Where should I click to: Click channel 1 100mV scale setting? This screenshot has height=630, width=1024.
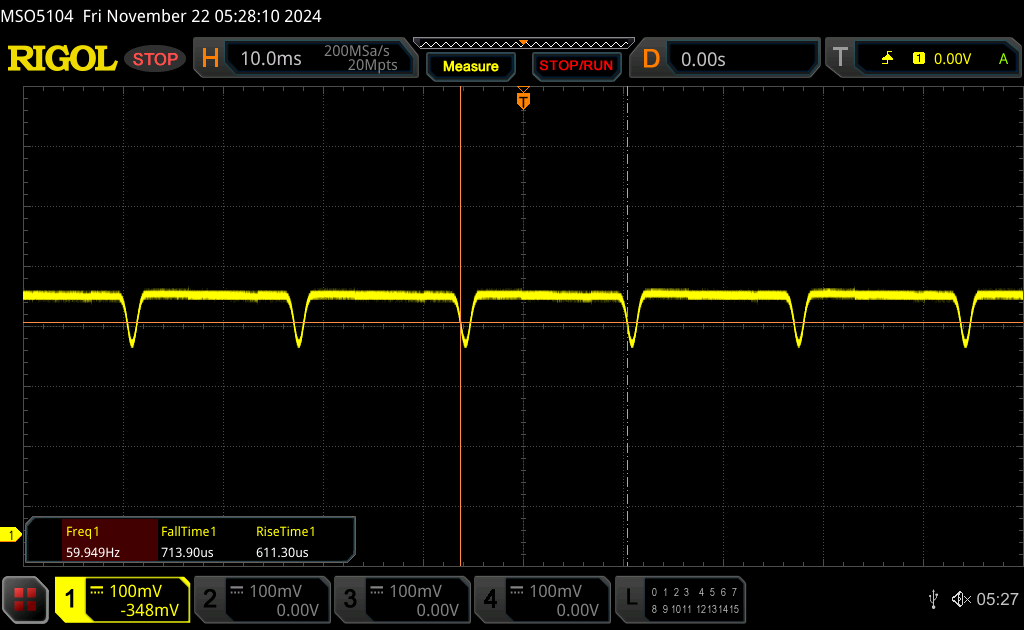(x=135, y=591)
